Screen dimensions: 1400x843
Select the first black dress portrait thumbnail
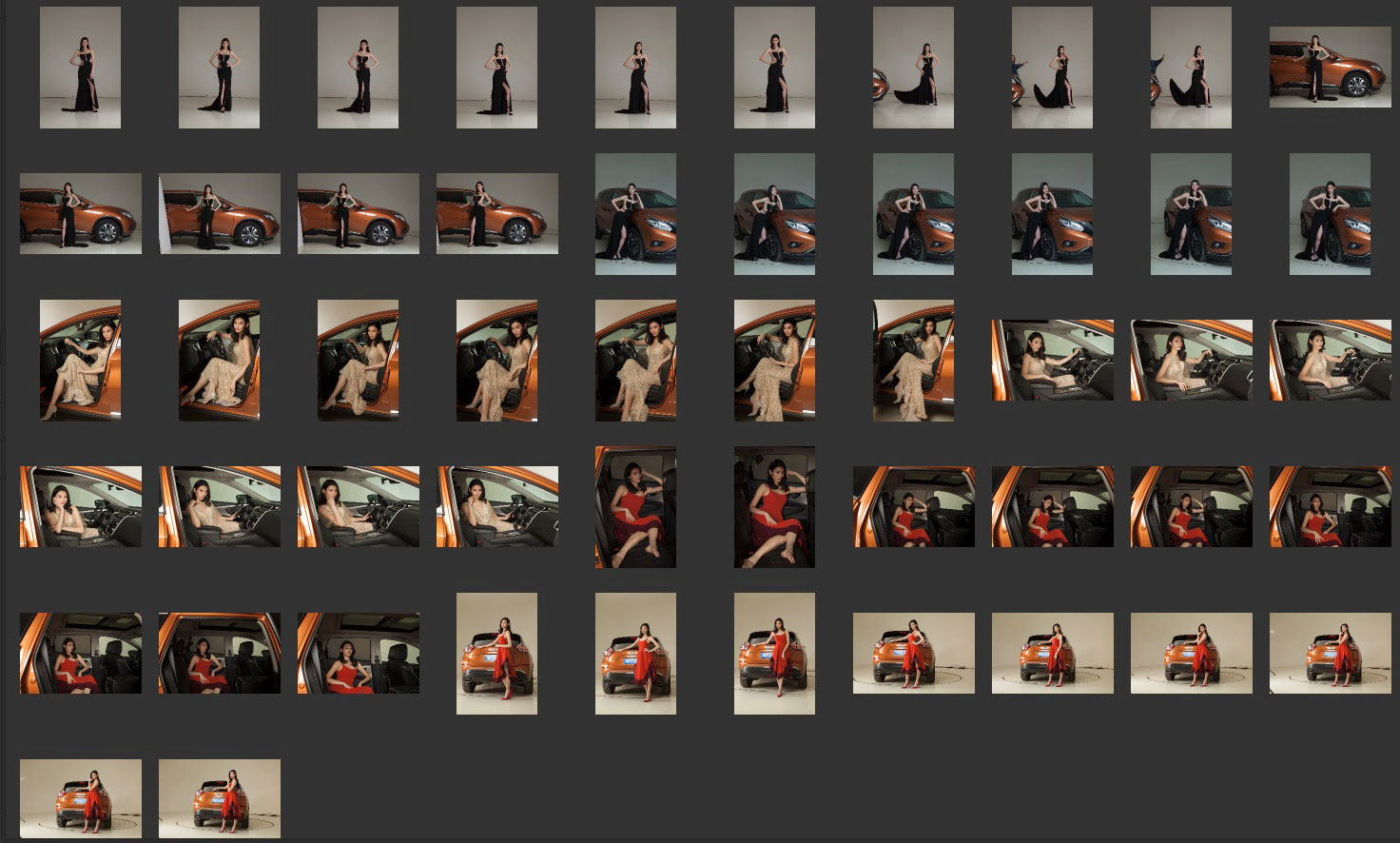pyautogui.click(x=80, y=68)
